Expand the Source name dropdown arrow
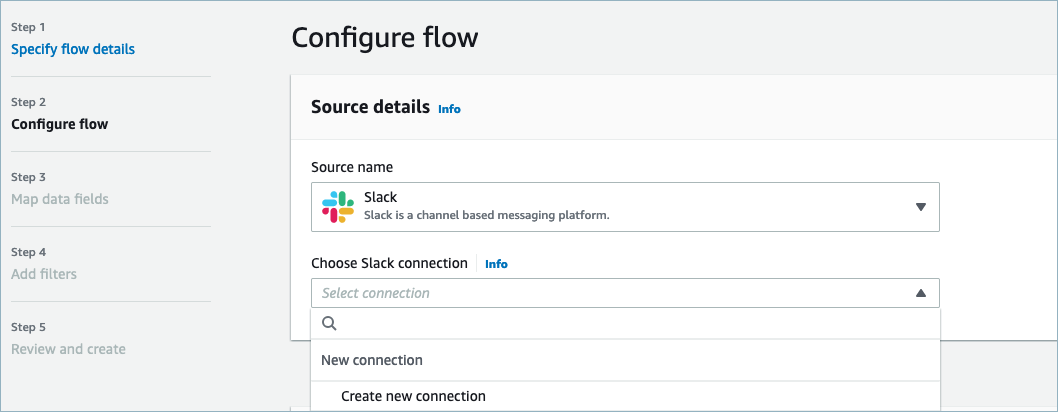Viewport: 1058px width, 412px height. 920,207
